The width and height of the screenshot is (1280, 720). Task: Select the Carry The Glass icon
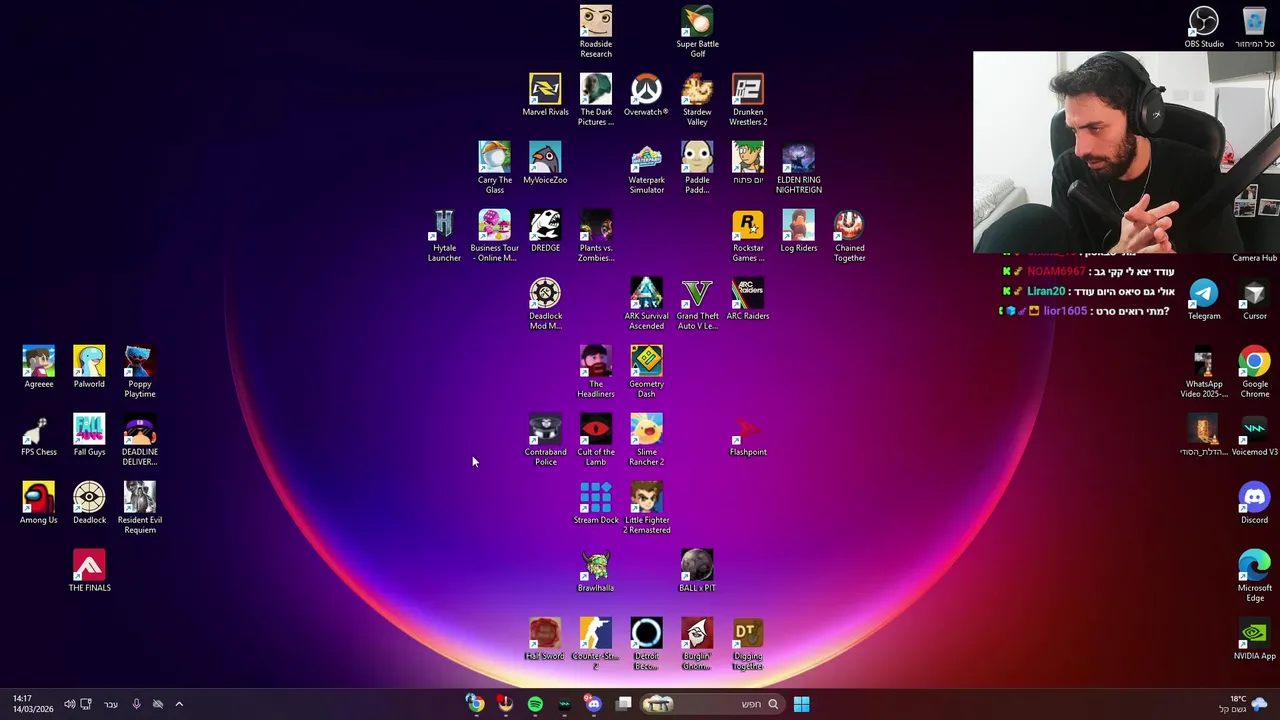tap(495, 167)
